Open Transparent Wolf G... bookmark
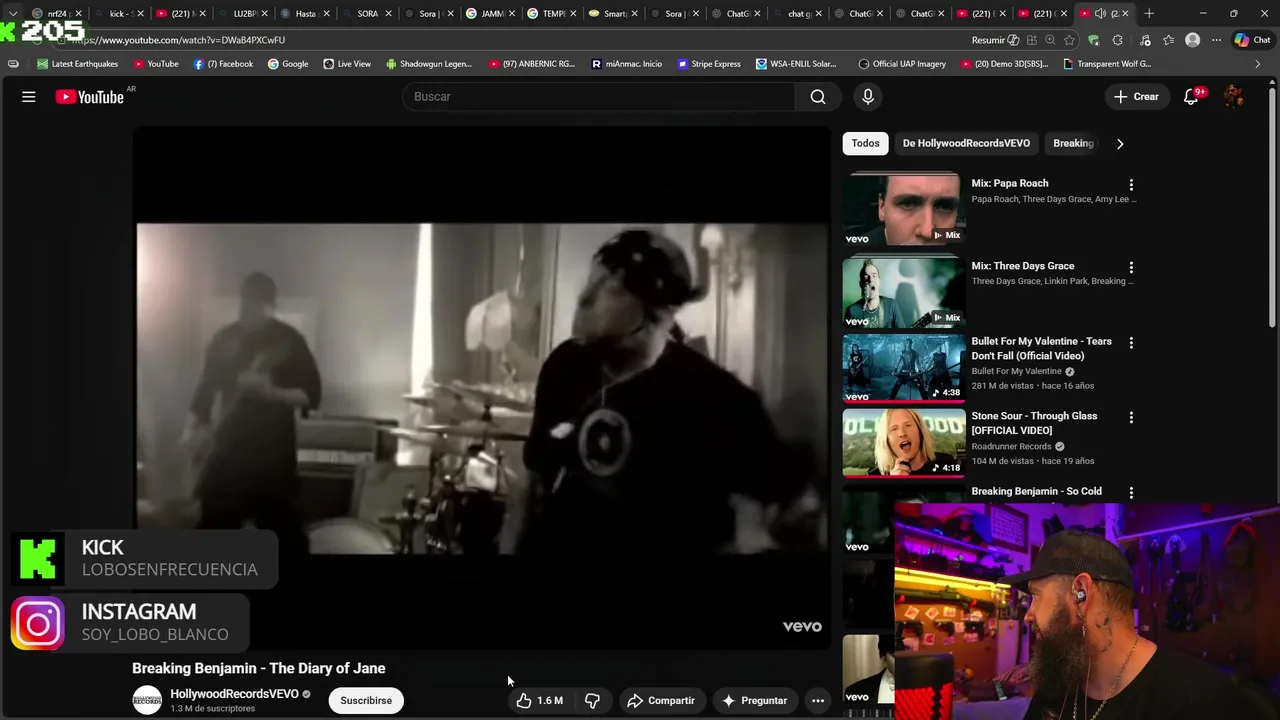1280x720 pixels. (1107, 64)
